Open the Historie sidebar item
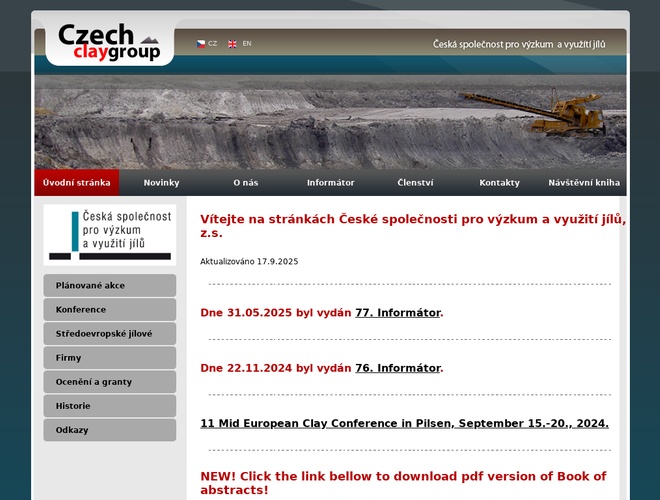The width and height of the screenshot is (660, 500). click(x=109, y=406)
